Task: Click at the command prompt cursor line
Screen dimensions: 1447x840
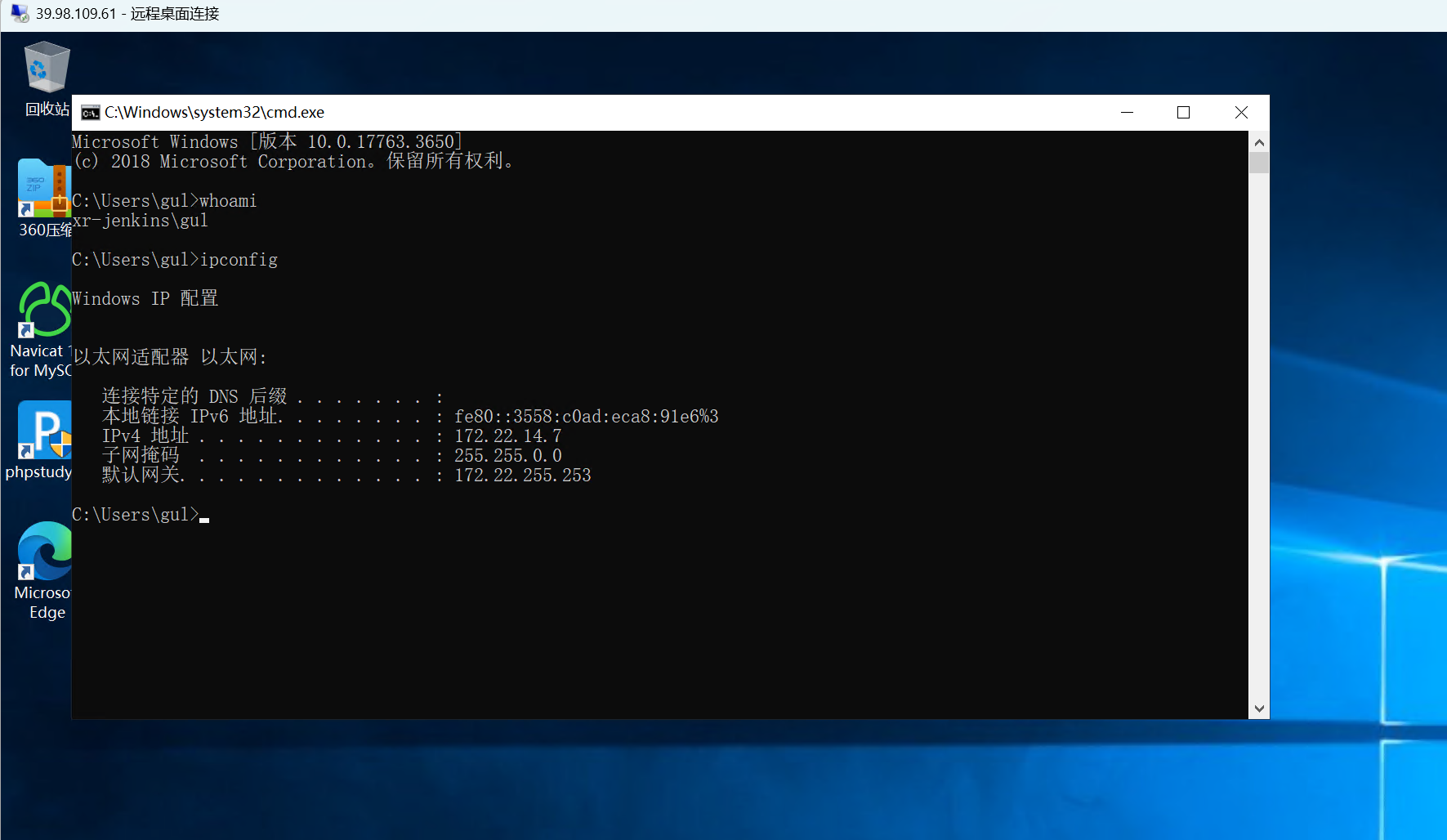Action: point(141,515)
